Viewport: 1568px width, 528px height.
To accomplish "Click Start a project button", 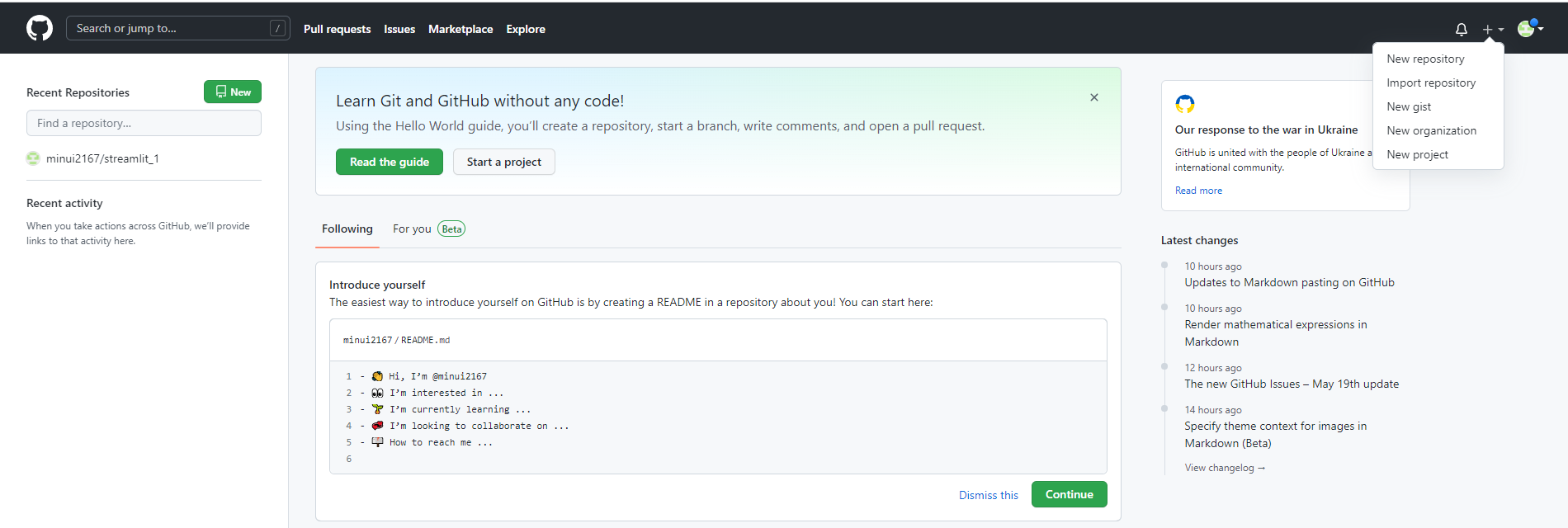I will pos(504,162).
